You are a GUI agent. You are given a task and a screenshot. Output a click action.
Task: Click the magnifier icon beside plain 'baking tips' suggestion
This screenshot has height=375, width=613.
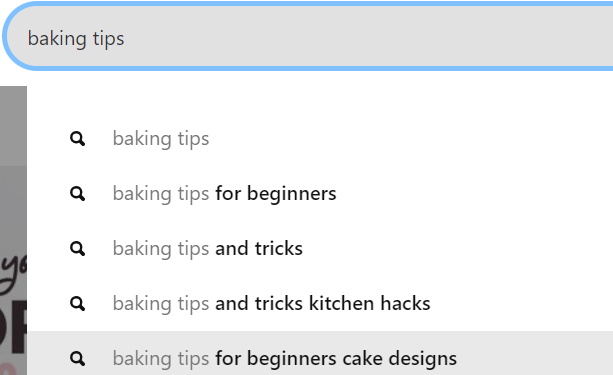coord(77,138)
